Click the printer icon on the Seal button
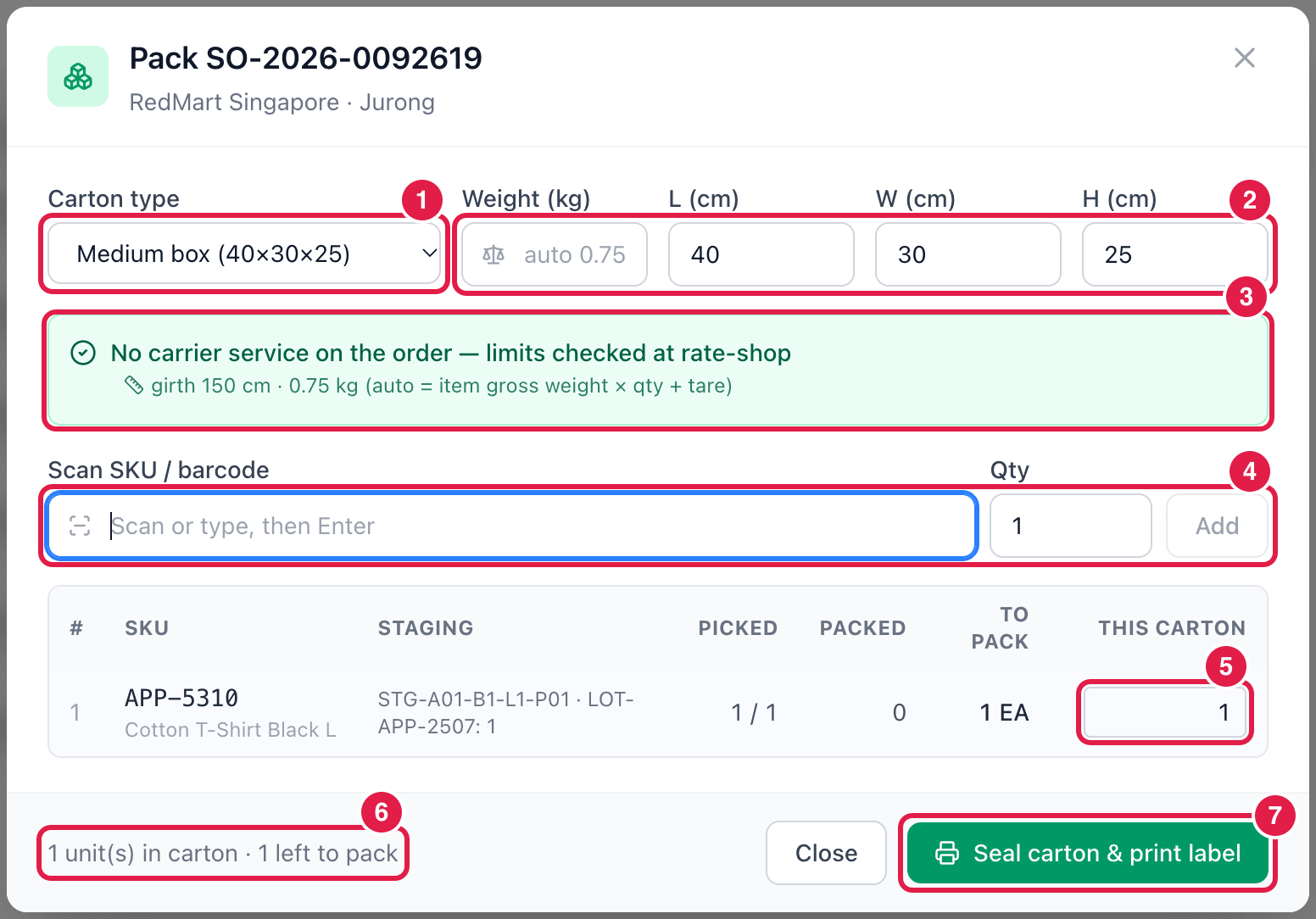The width and height of the screenshot is (1316, 919). pos(947,853)
